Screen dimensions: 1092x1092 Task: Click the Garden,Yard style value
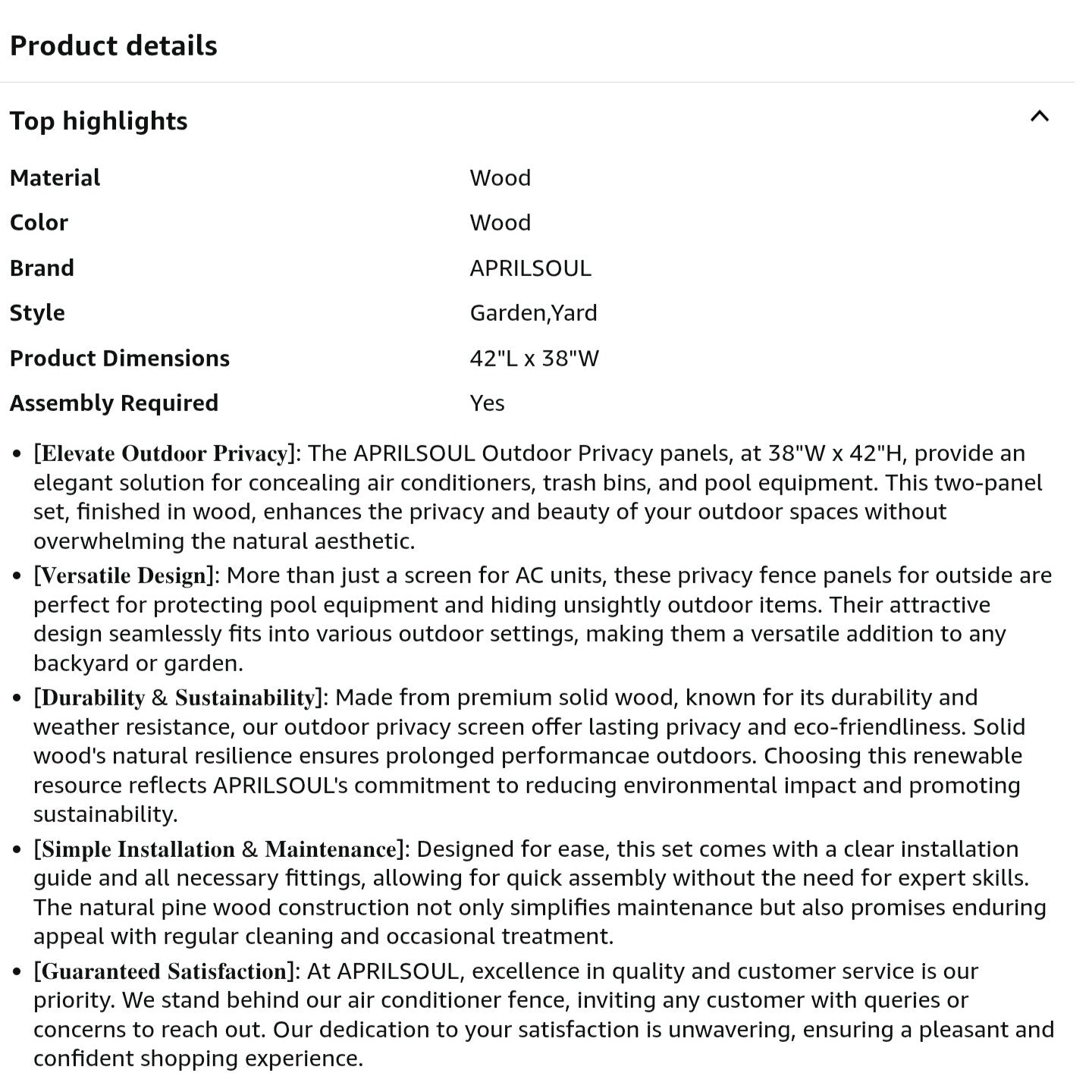[533, 313]
